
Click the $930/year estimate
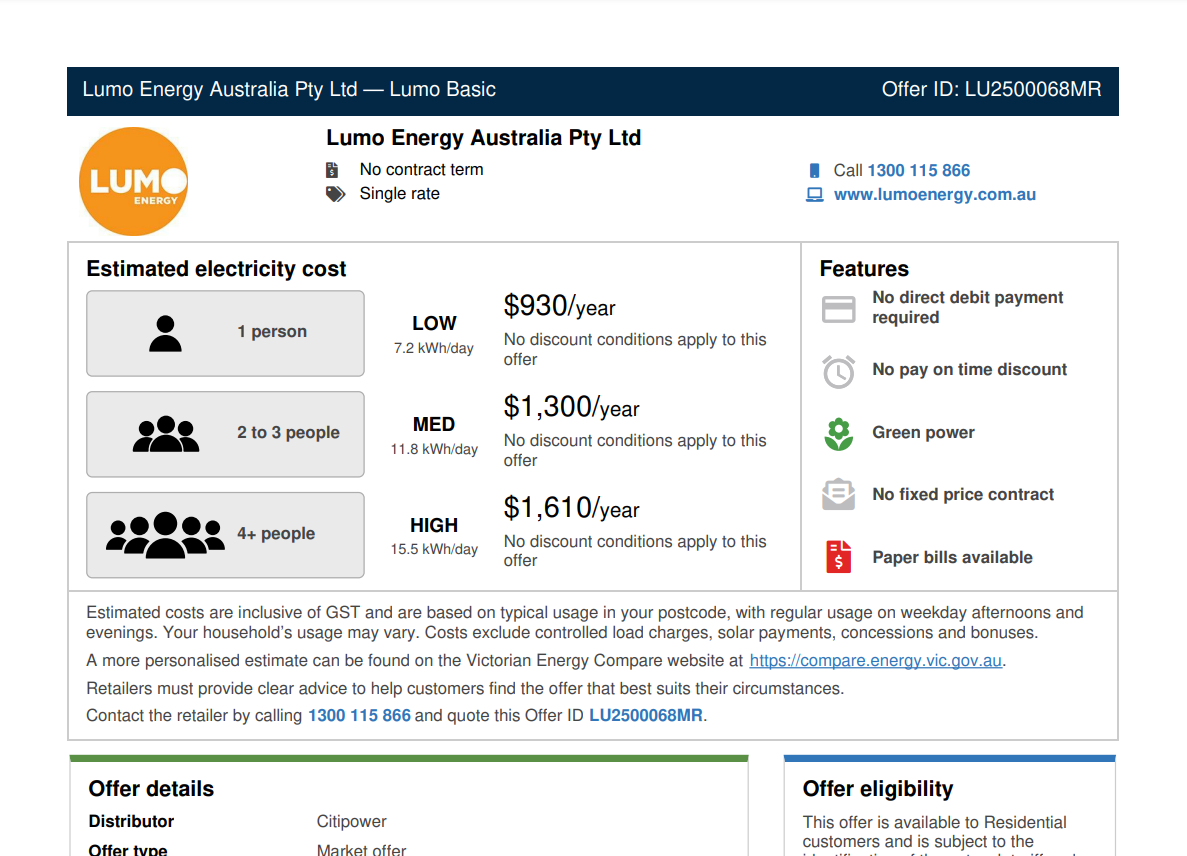click(x=559, y=307)
